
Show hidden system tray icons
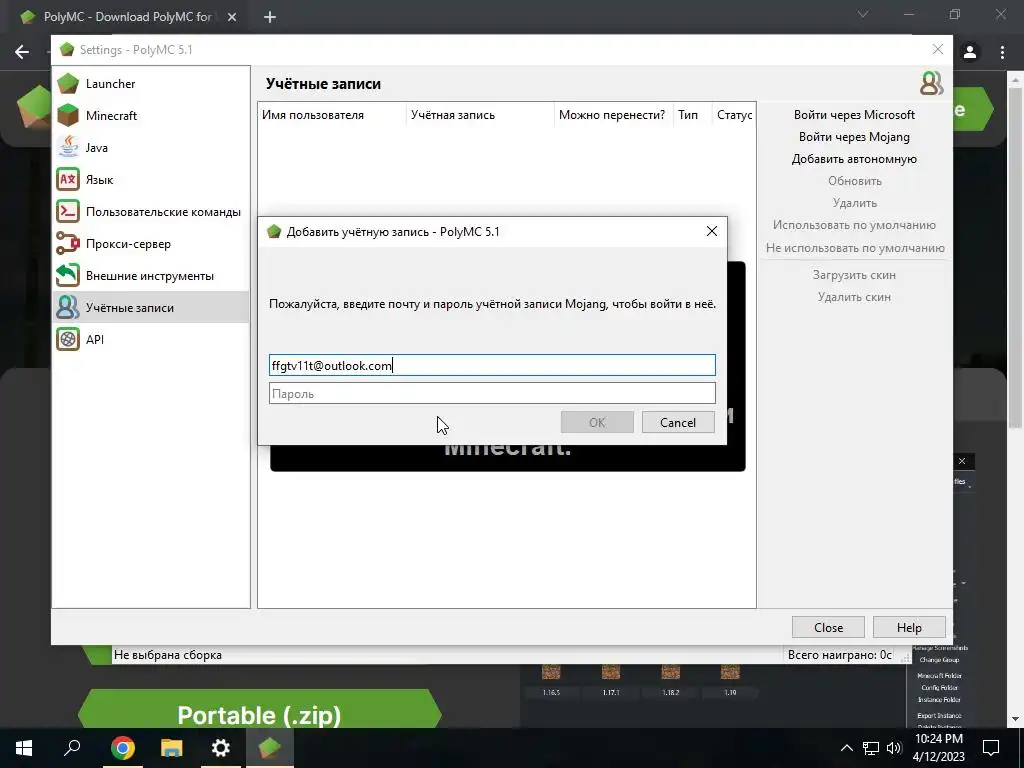(846, 748)
